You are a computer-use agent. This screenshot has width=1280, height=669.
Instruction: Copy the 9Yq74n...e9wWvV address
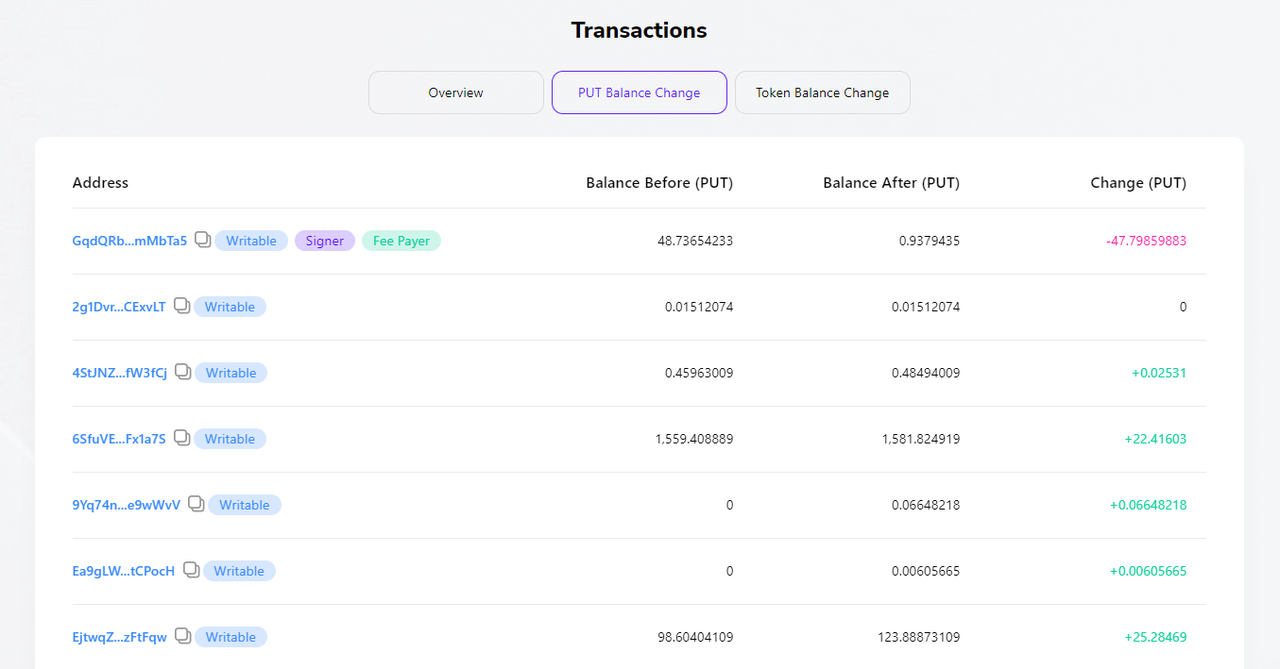point(196,504)
